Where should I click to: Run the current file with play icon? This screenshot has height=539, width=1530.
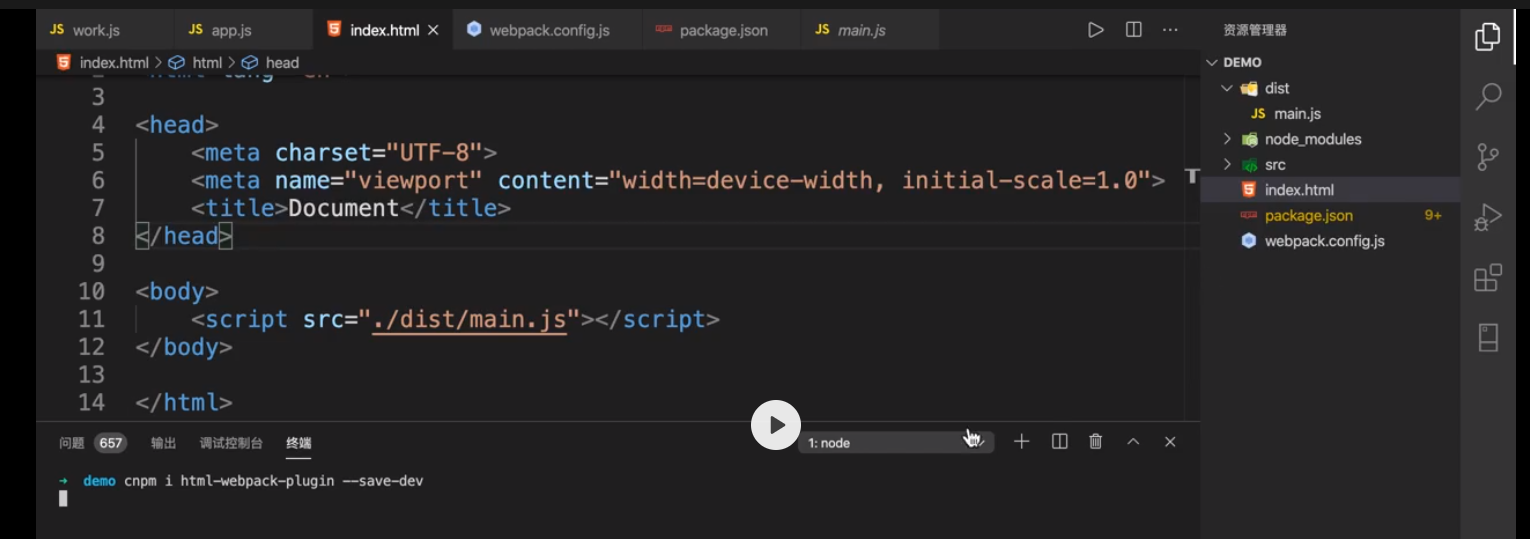[x=1096, y=30]
